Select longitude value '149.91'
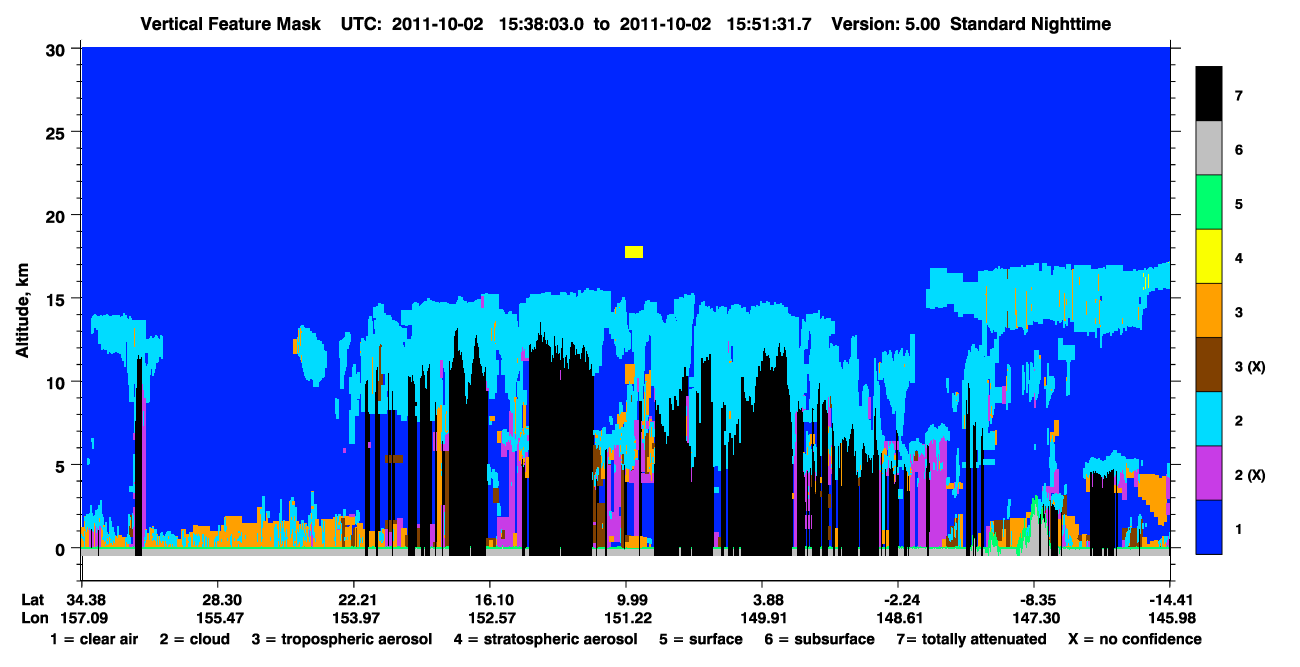 pyautogui.click(x=762, y=619)
